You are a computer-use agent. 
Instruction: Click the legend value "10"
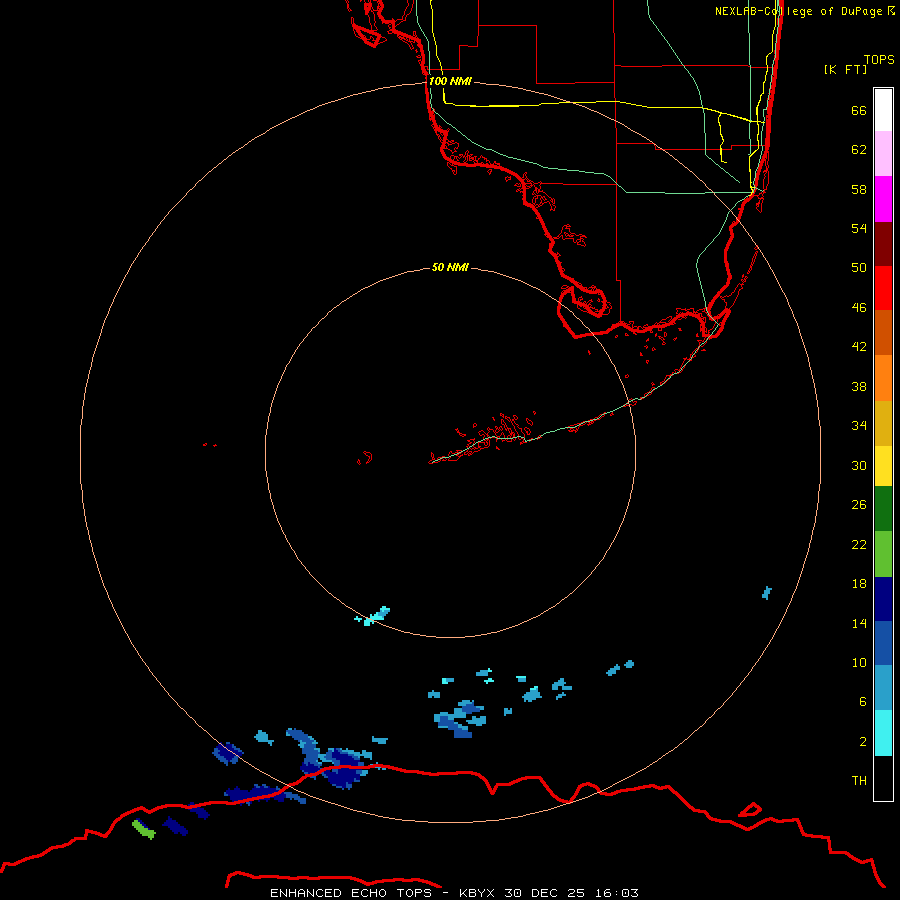click(859, 663)
